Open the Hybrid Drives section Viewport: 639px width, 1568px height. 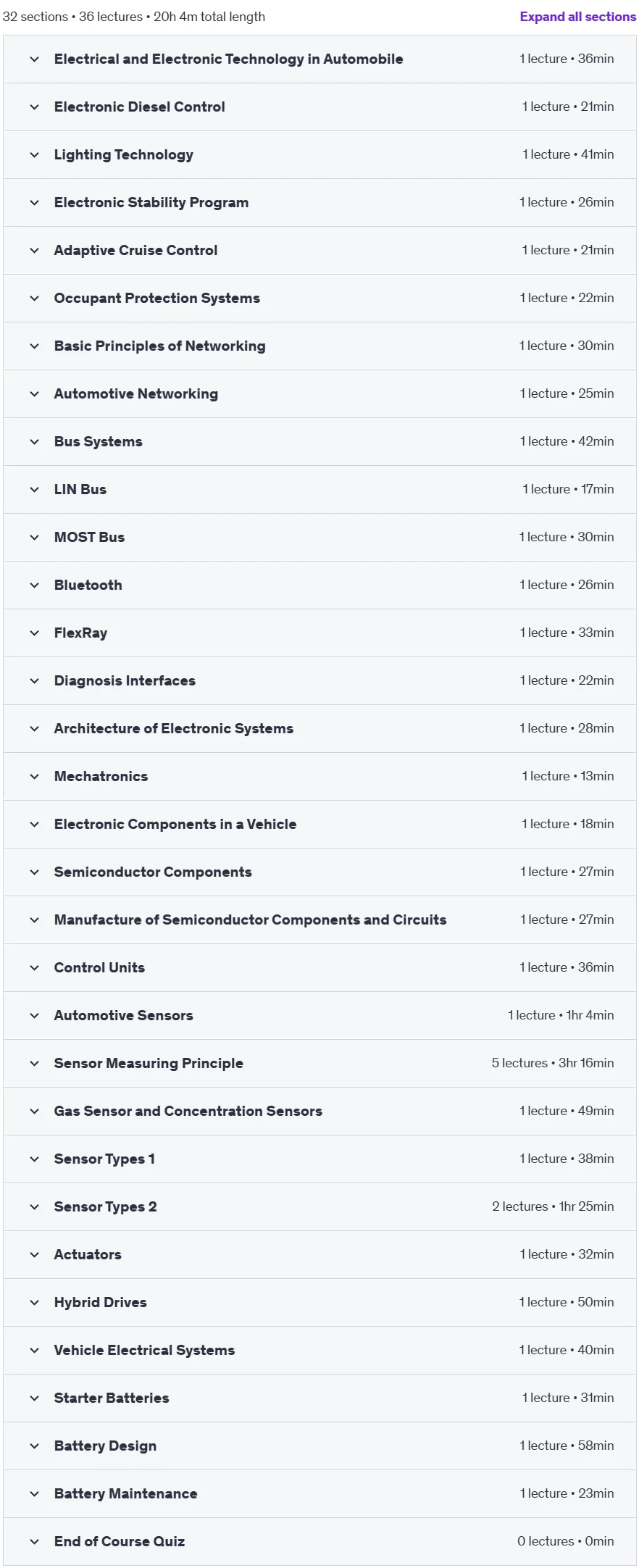[319, 1303]
